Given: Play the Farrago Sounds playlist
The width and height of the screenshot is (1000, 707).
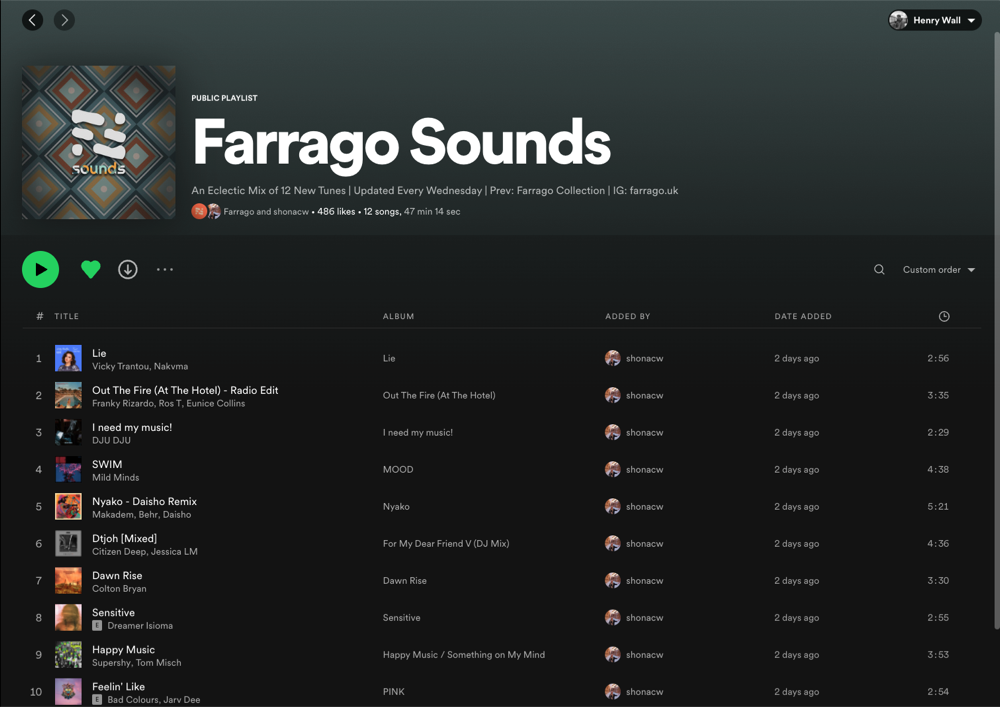Looking at the screenshot, I should click(40, 269).
